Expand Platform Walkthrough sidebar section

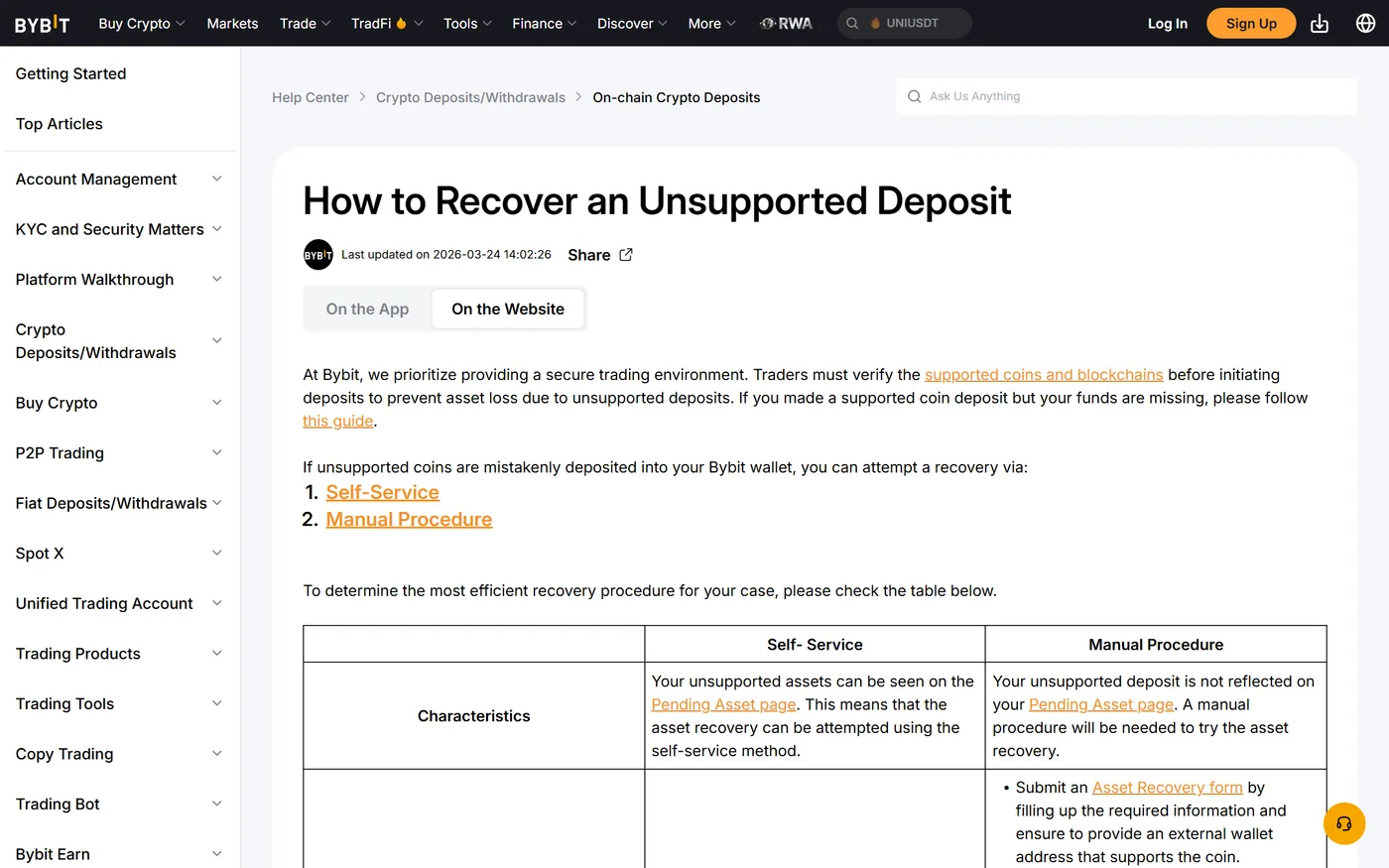(119, 280)
